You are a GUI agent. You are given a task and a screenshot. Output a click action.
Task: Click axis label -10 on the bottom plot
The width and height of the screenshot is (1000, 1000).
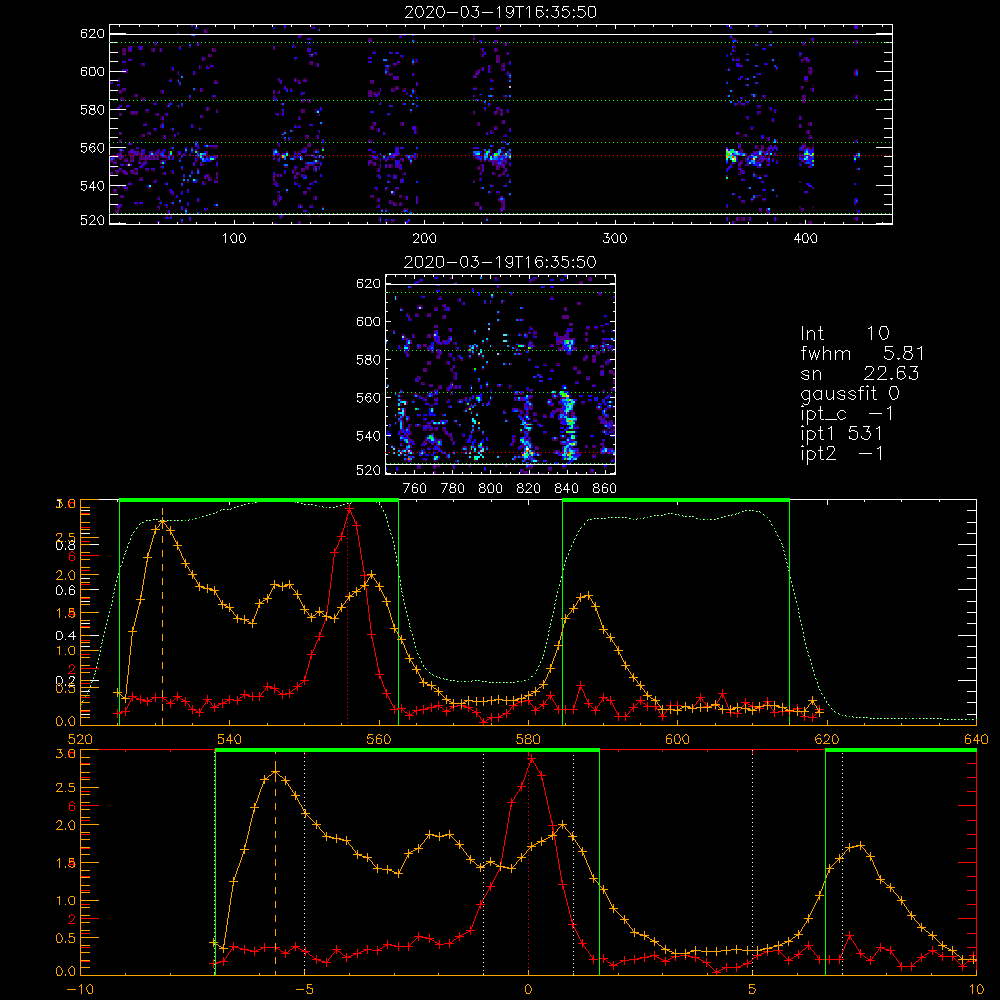(x=80, y=989)
